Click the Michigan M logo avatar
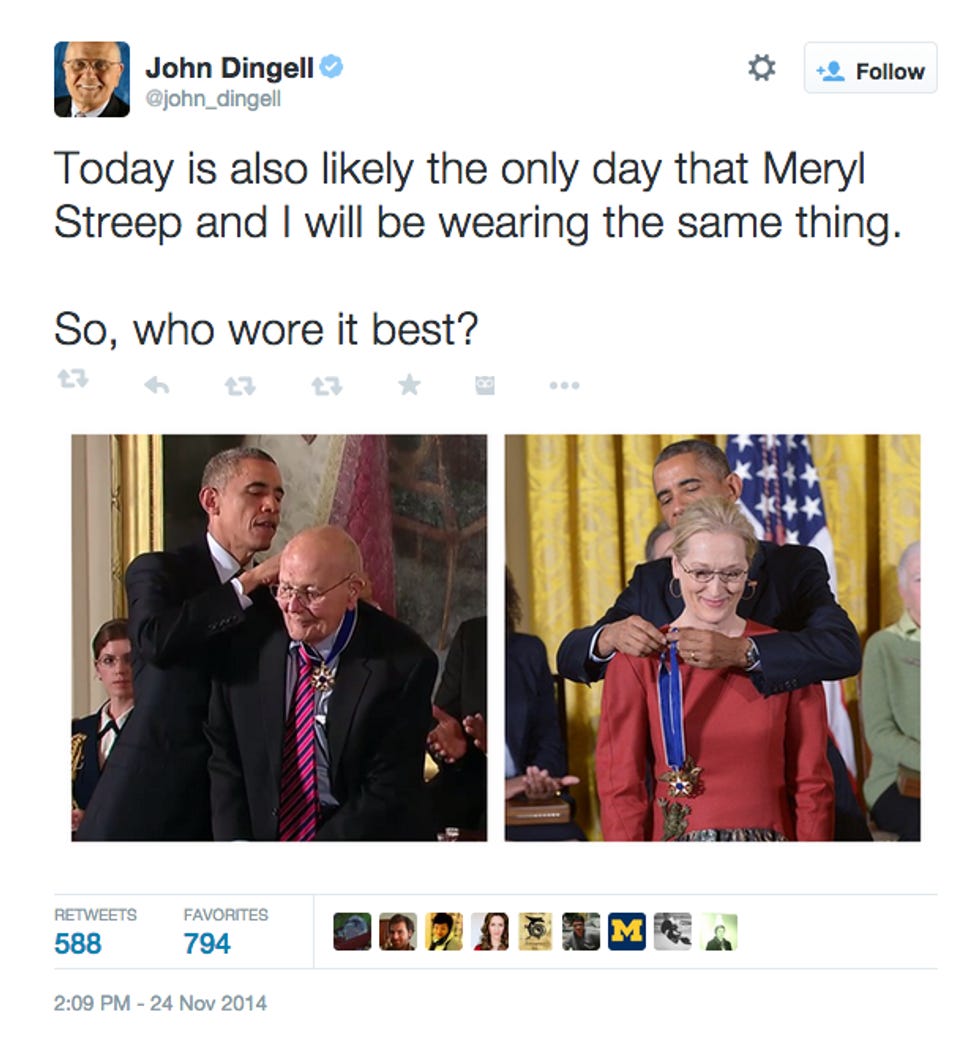The height and width of the screenshot is (1045, 980). tap(627, 931)
